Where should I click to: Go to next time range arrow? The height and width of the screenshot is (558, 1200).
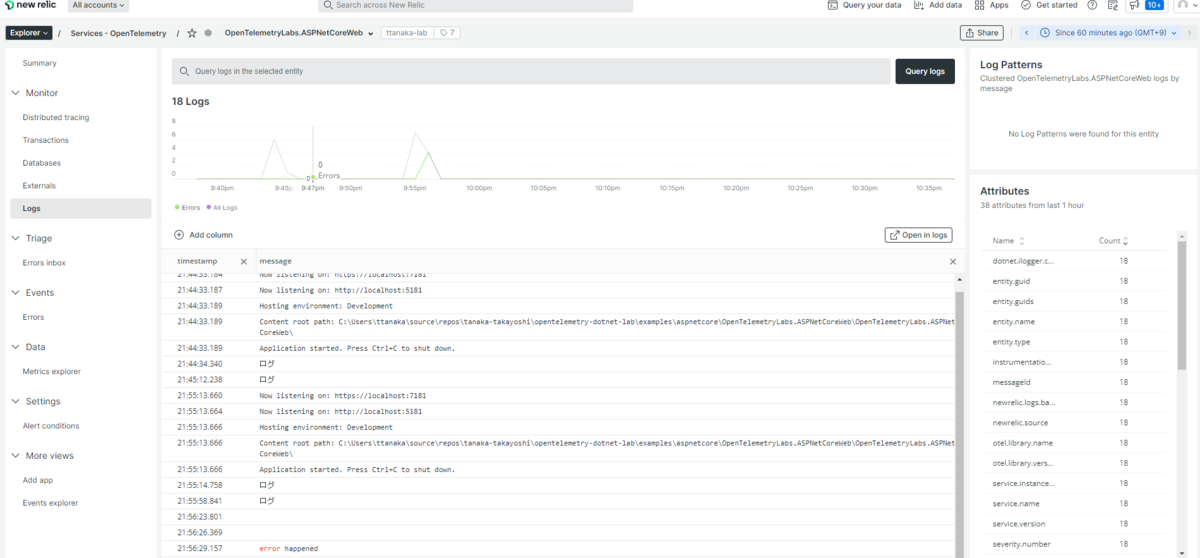coord(1188,33)
